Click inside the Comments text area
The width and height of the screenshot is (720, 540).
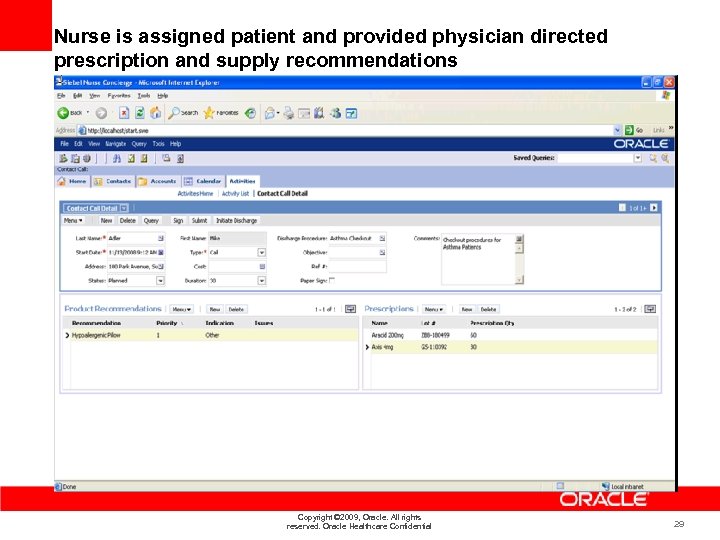(478, 259)
